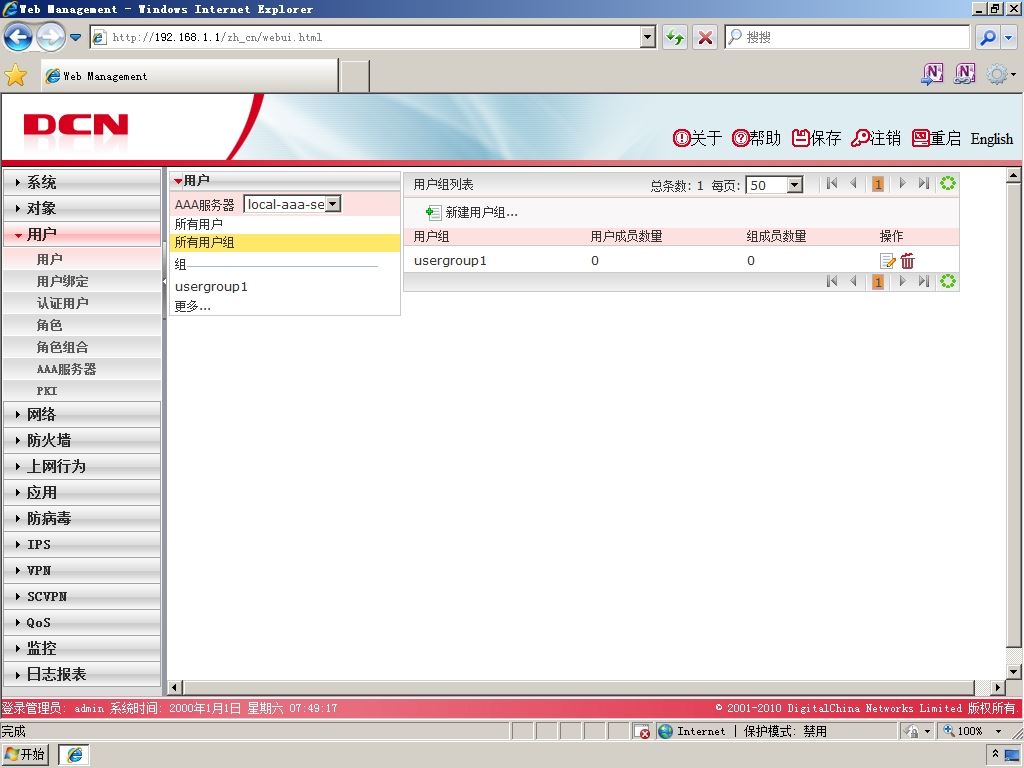The image size is (1024, 768).
Task: Open the 用户 submenu item
Action: pos(82,259)
